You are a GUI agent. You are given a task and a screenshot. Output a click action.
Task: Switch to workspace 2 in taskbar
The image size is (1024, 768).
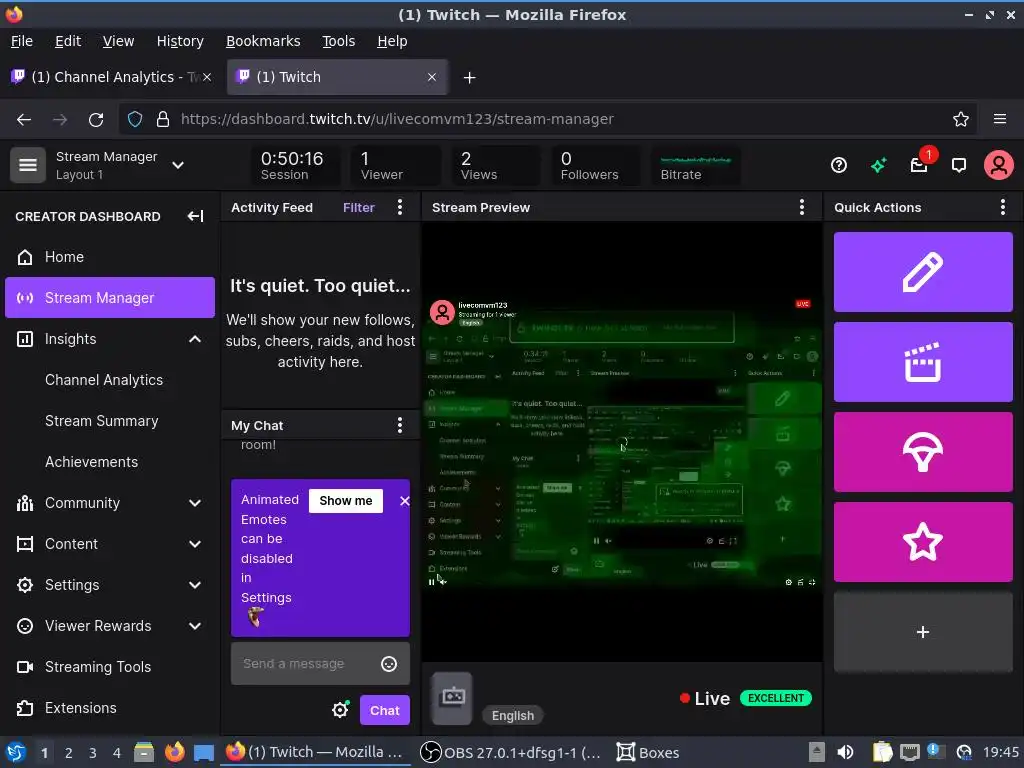pyautogui.click(x=69, y=753)
